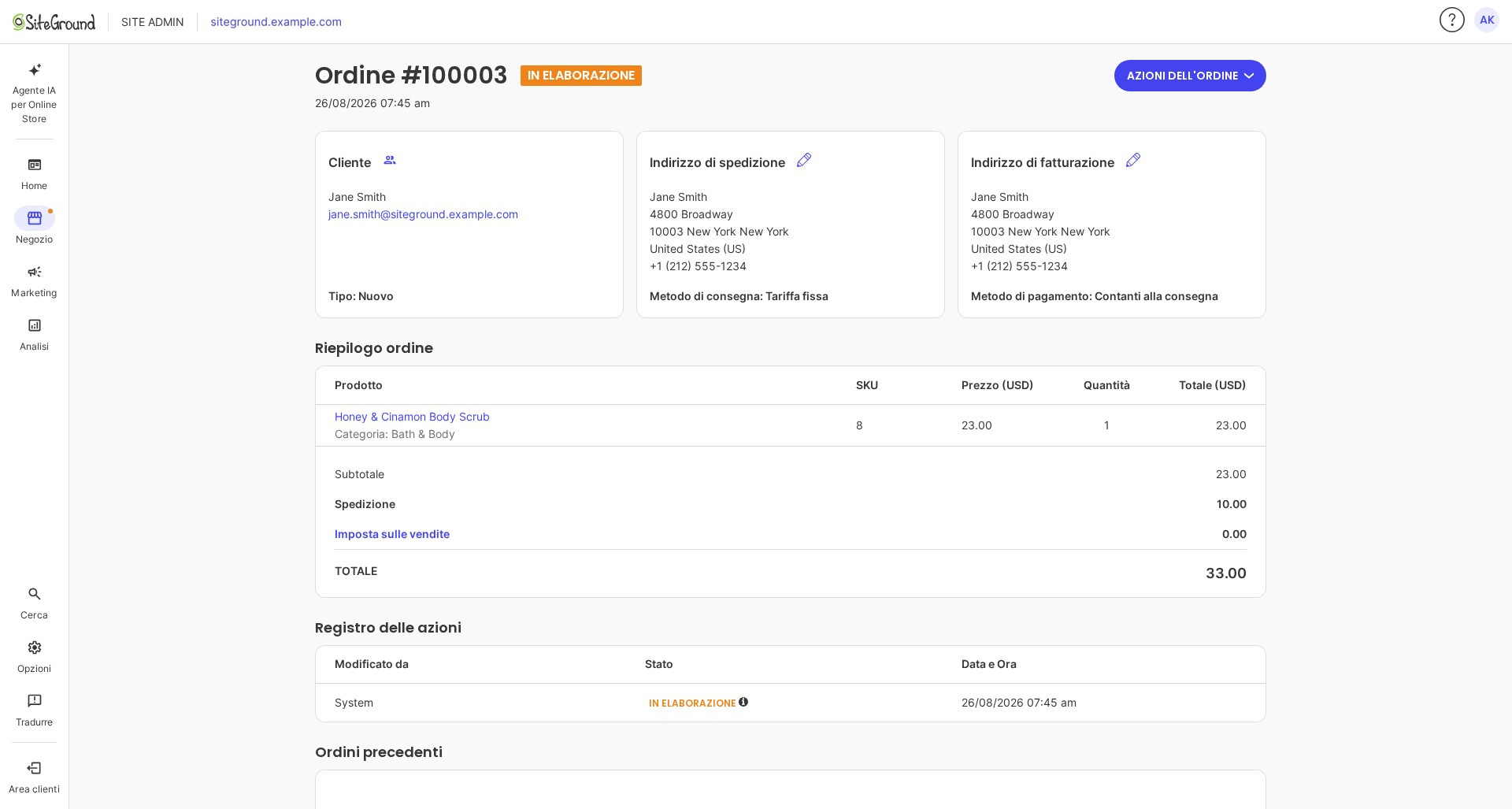Go to Area clienti
Image resolution: width=1512 pixels, height=809 pixels.
34,777
